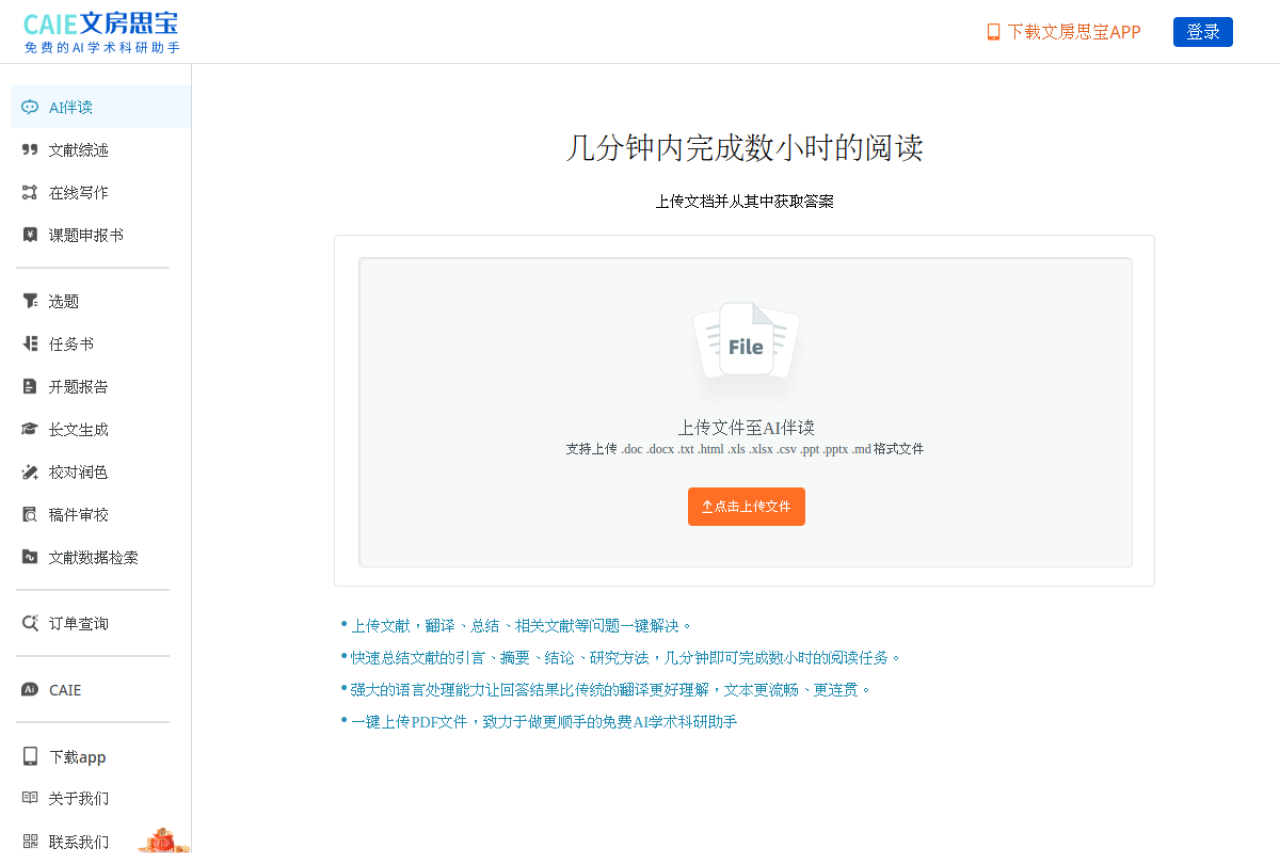Open AI伴读 in the sidebar
Screen dimensions: 1280x853
[101, 107]
